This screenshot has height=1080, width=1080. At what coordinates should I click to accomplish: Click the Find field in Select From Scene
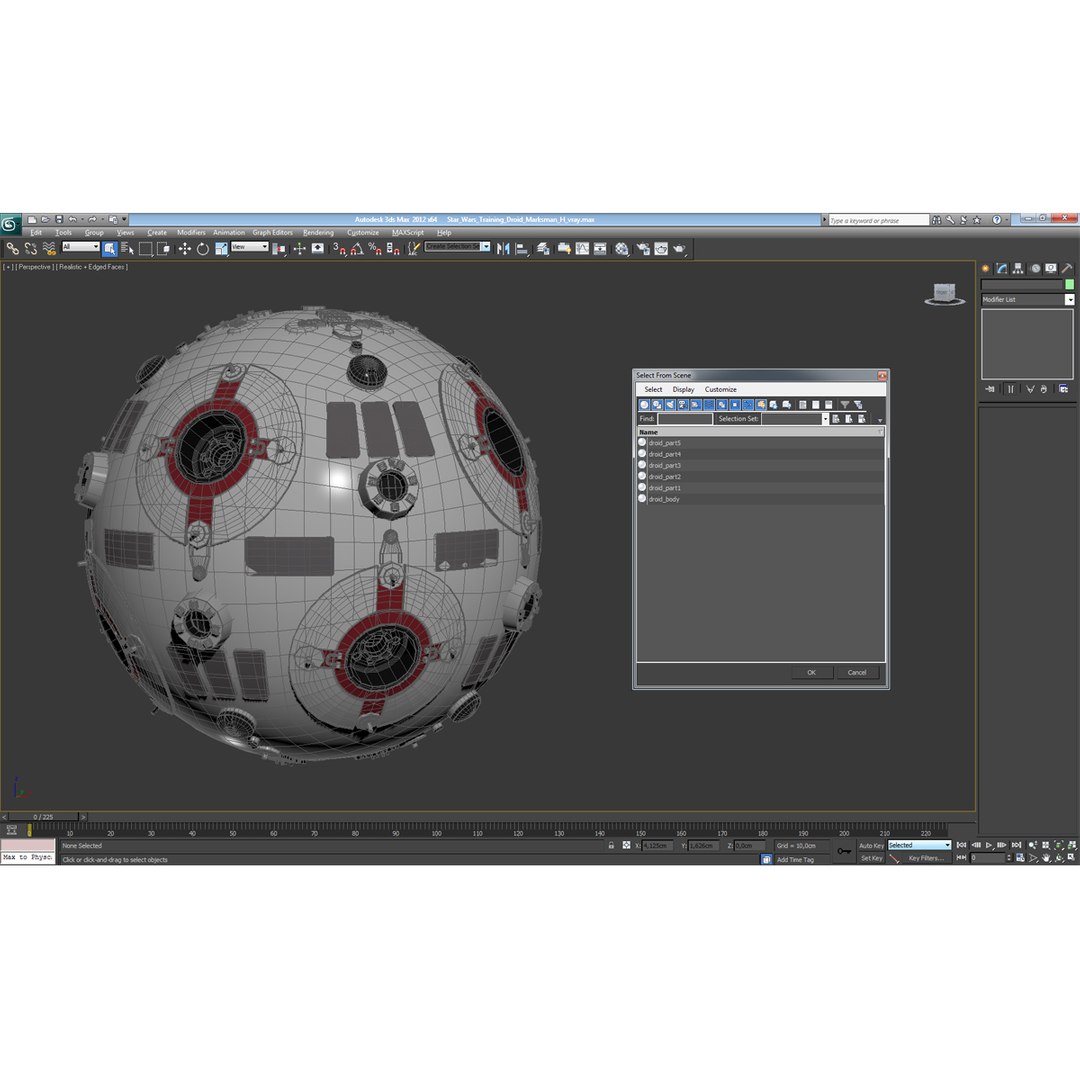click(685, 419)
